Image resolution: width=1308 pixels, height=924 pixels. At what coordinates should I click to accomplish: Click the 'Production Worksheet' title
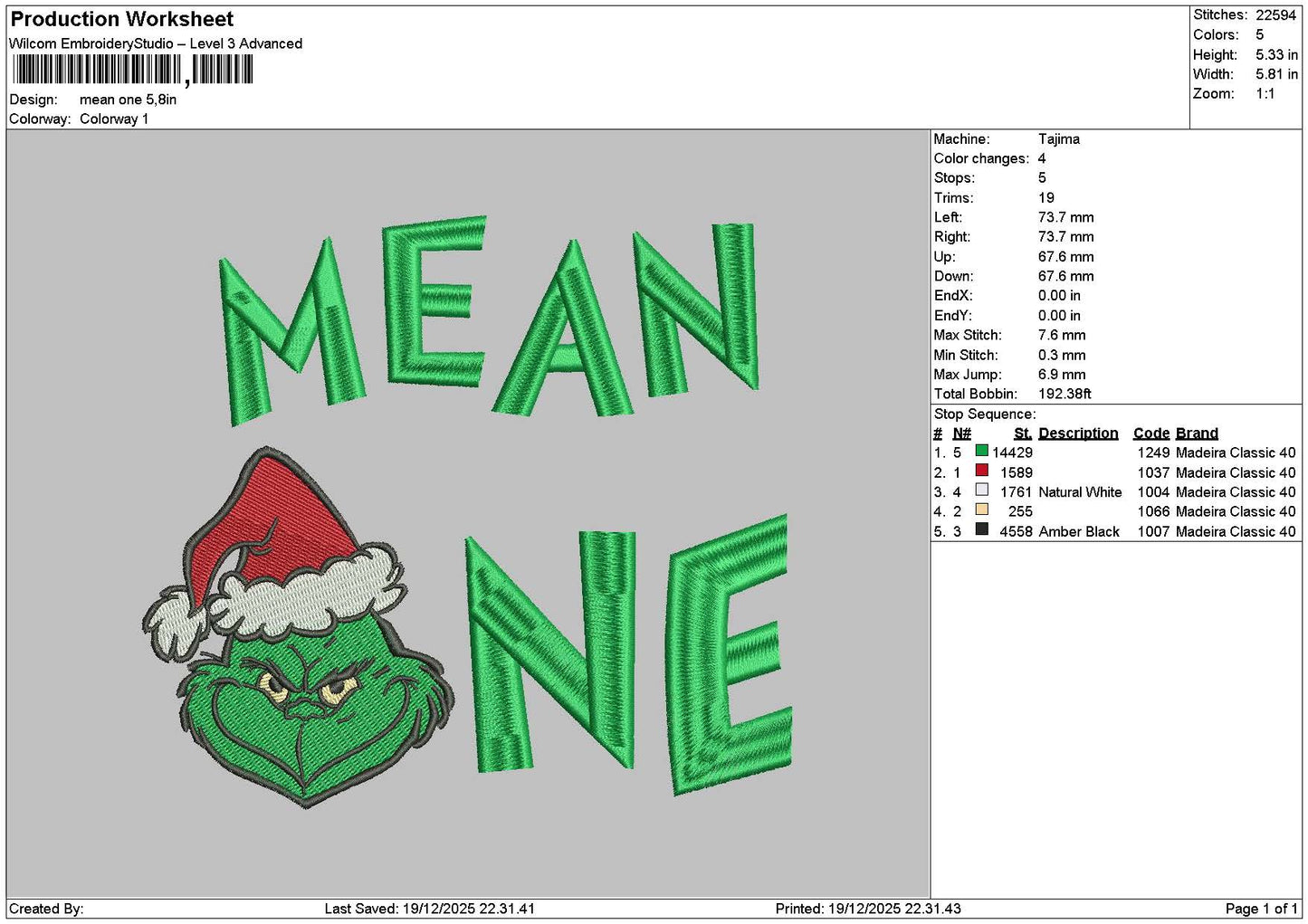[x=121, y=19]
